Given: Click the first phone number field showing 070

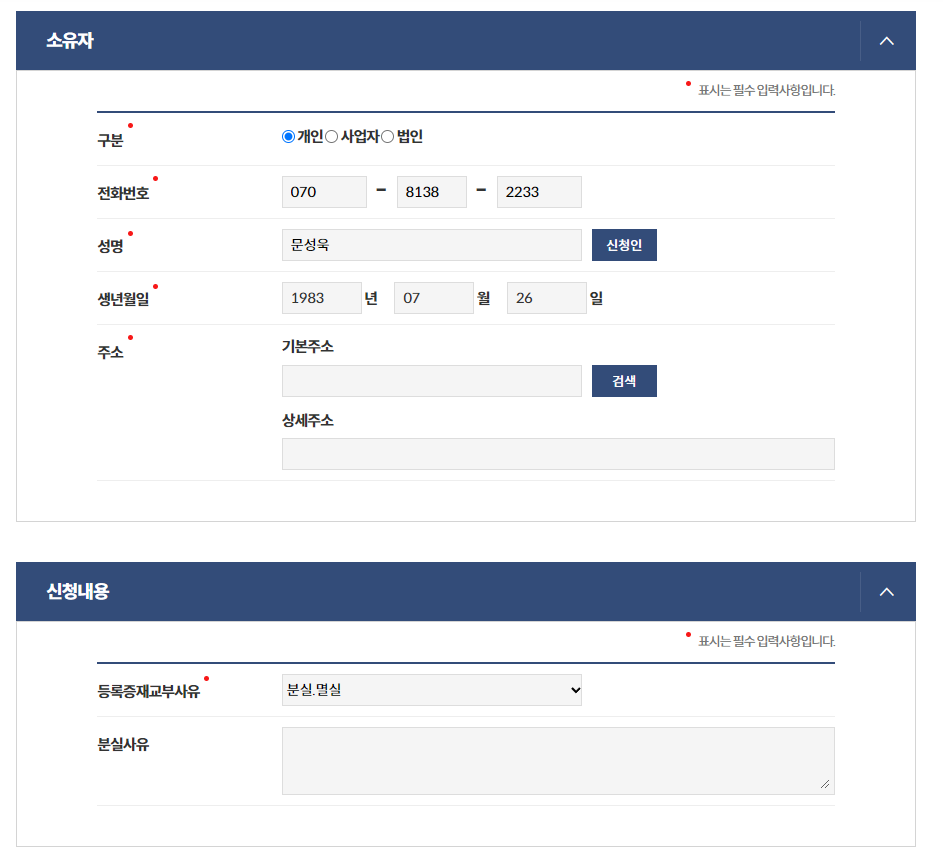Looking at the screenshot, I should (323, 191).
